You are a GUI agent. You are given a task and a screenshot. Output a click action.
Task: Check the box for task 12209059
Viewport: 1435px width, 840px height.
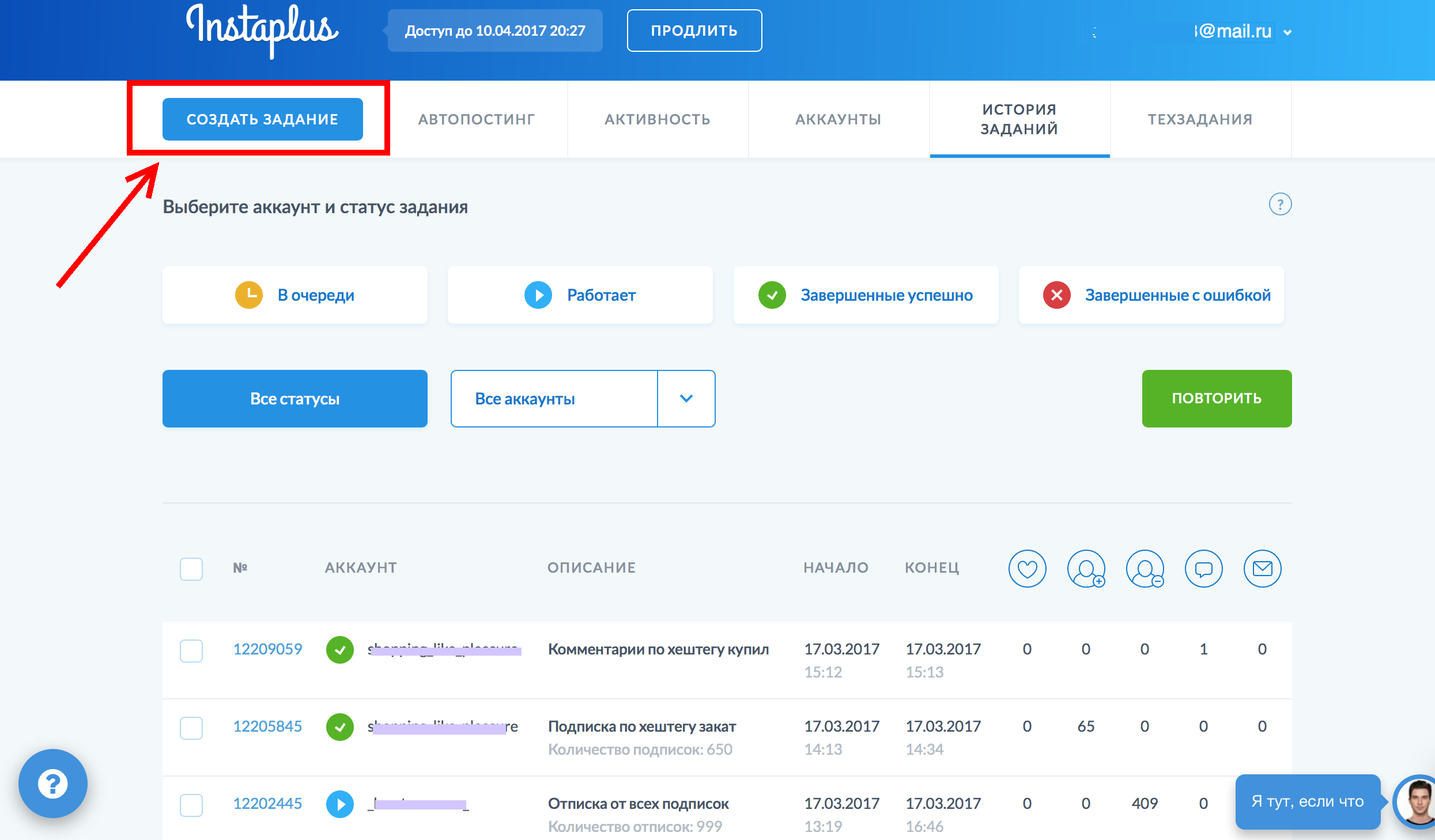click(x=191, y=650)
